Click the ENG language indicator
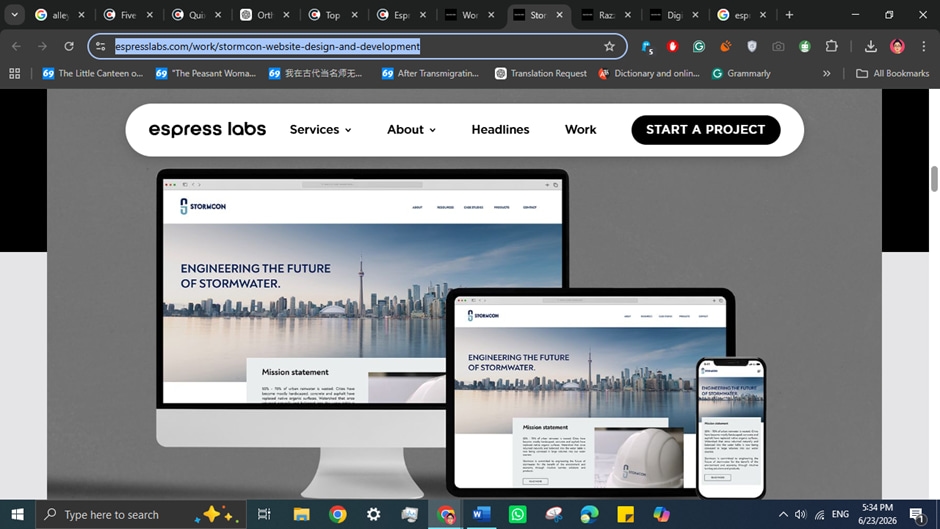940x529 pixels. coord(840,514)
